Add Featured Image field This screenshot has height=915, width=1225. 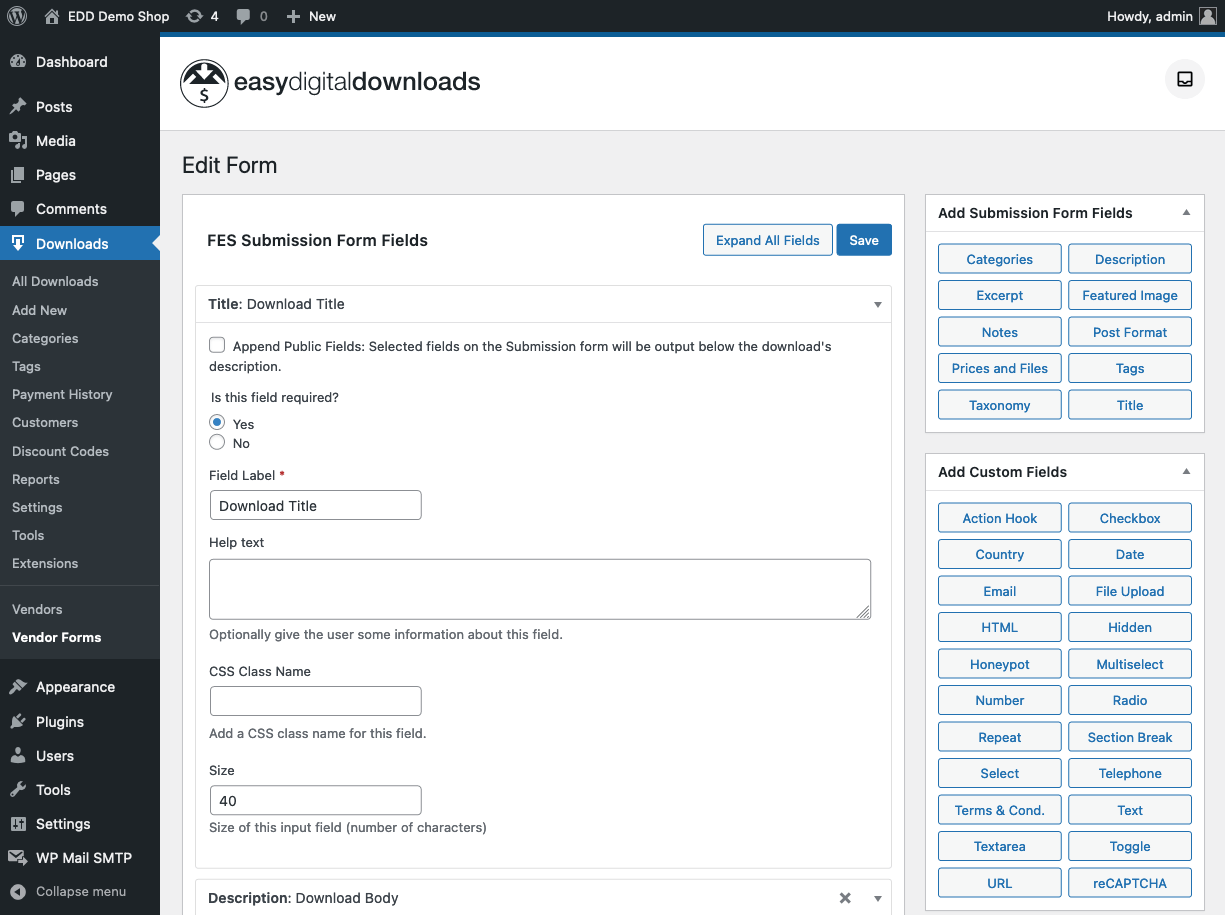tap(1130, 295)
